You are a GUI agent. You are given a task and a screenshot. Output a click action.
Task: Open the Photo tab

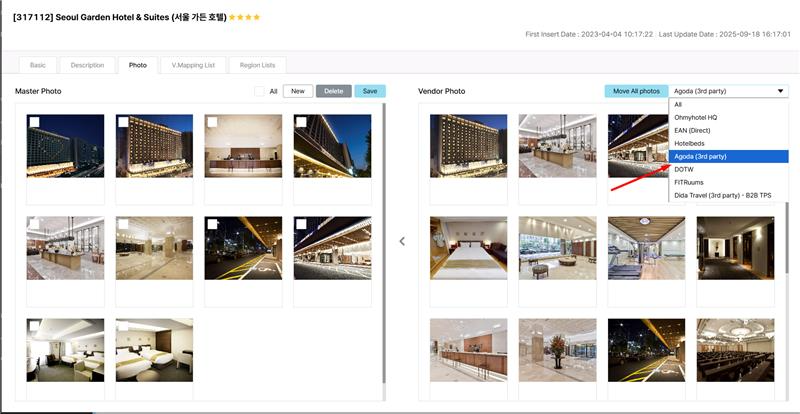pos(138,65)
